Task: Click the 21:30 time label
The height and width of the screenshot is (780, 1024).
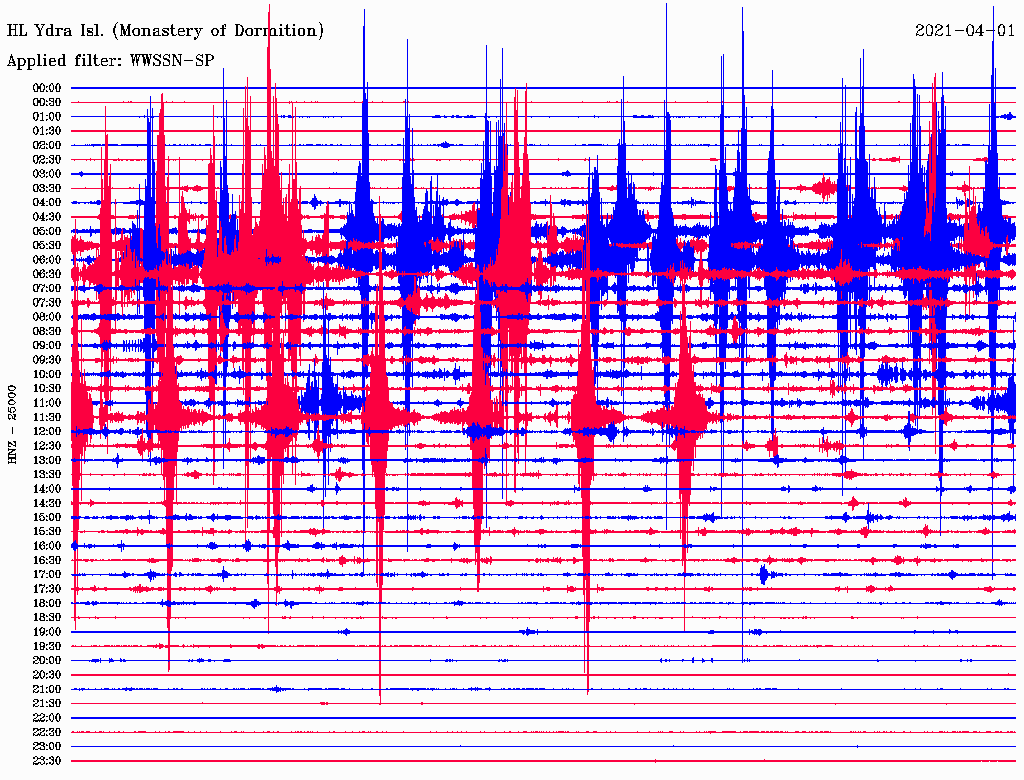Action: pyautogui.click(x=47, y=704)
